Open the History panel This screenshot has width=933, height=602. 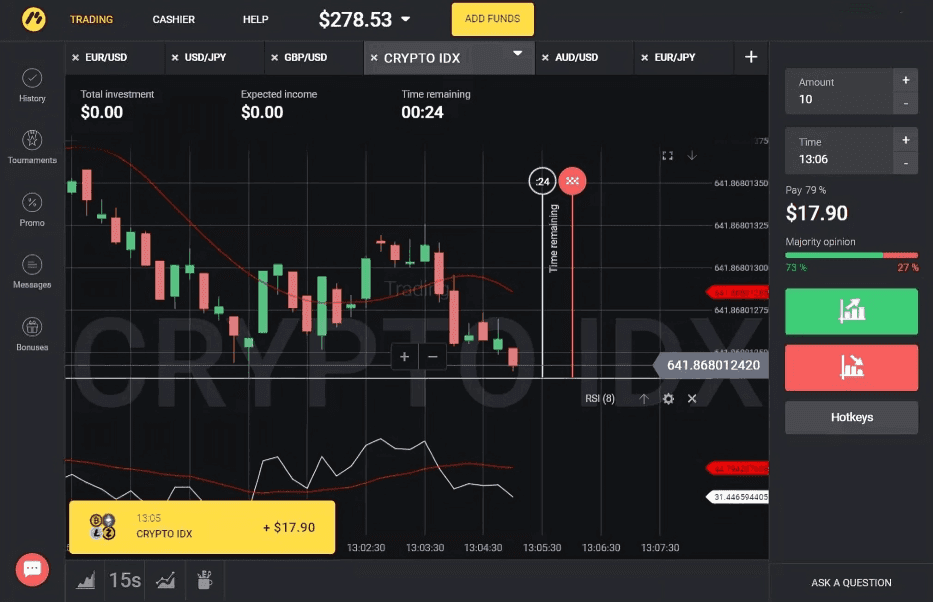[32, 86]
